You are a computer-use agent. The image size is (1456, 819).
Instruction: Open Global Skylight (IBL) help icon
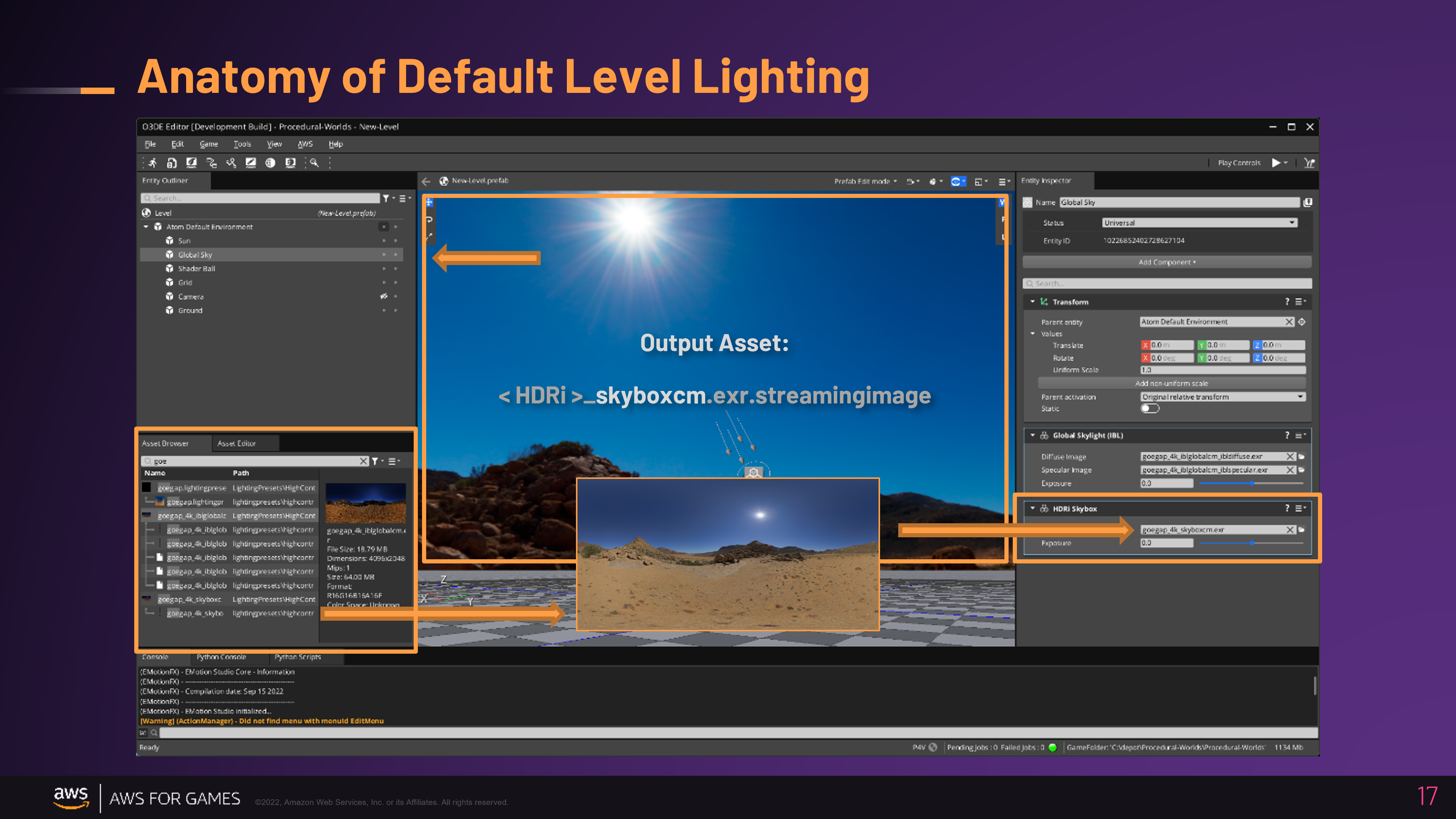pyautogui.click(x=1287, y=435)
